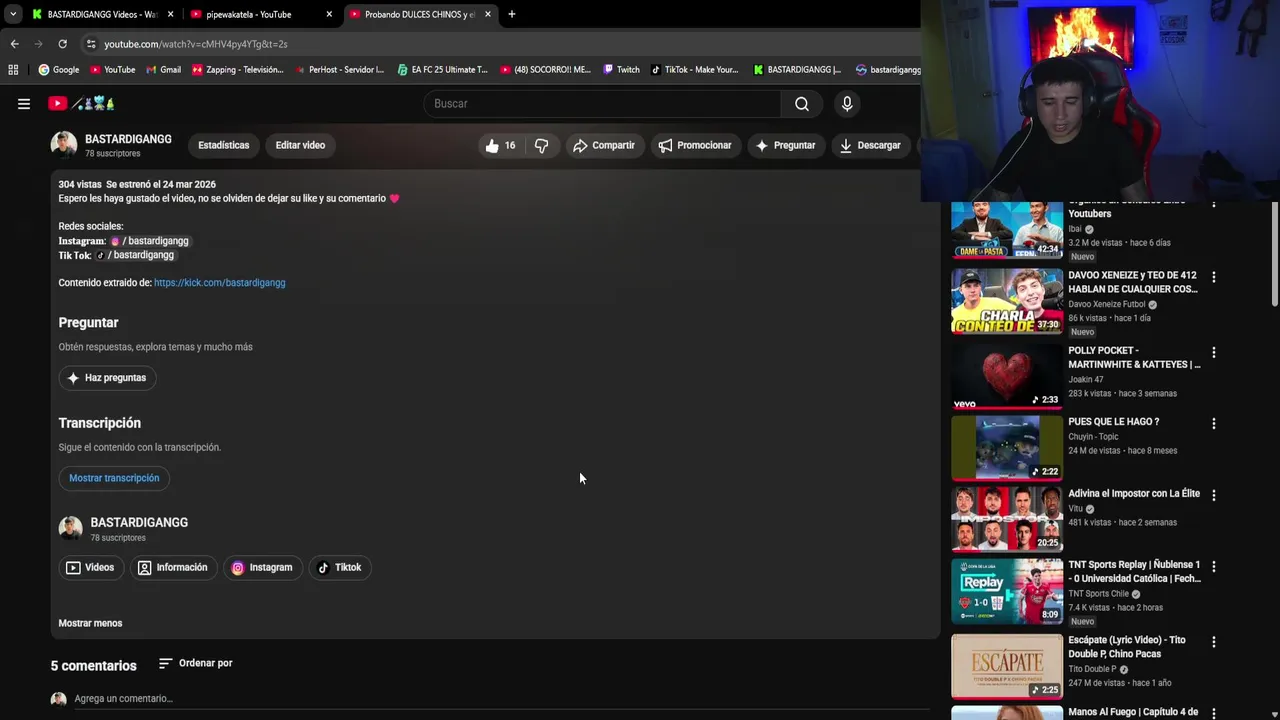Viewport: 1280px width, 720px height.
Task: Click the Editar video button
Action: tap(300, 145)
